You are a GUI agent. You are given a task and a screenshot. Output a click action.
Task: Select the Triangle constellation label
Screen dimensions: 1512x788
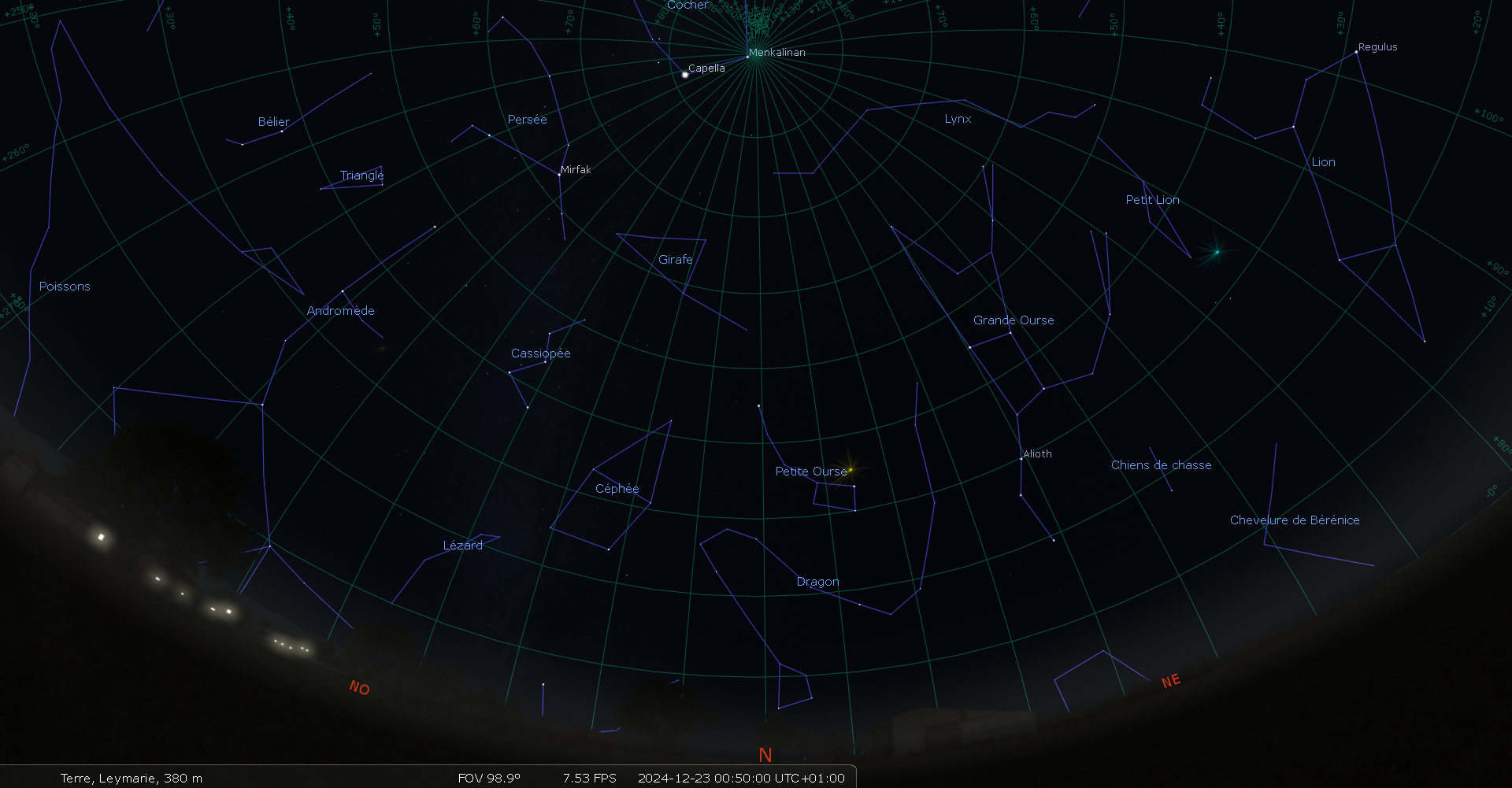(x=361, y=176)
